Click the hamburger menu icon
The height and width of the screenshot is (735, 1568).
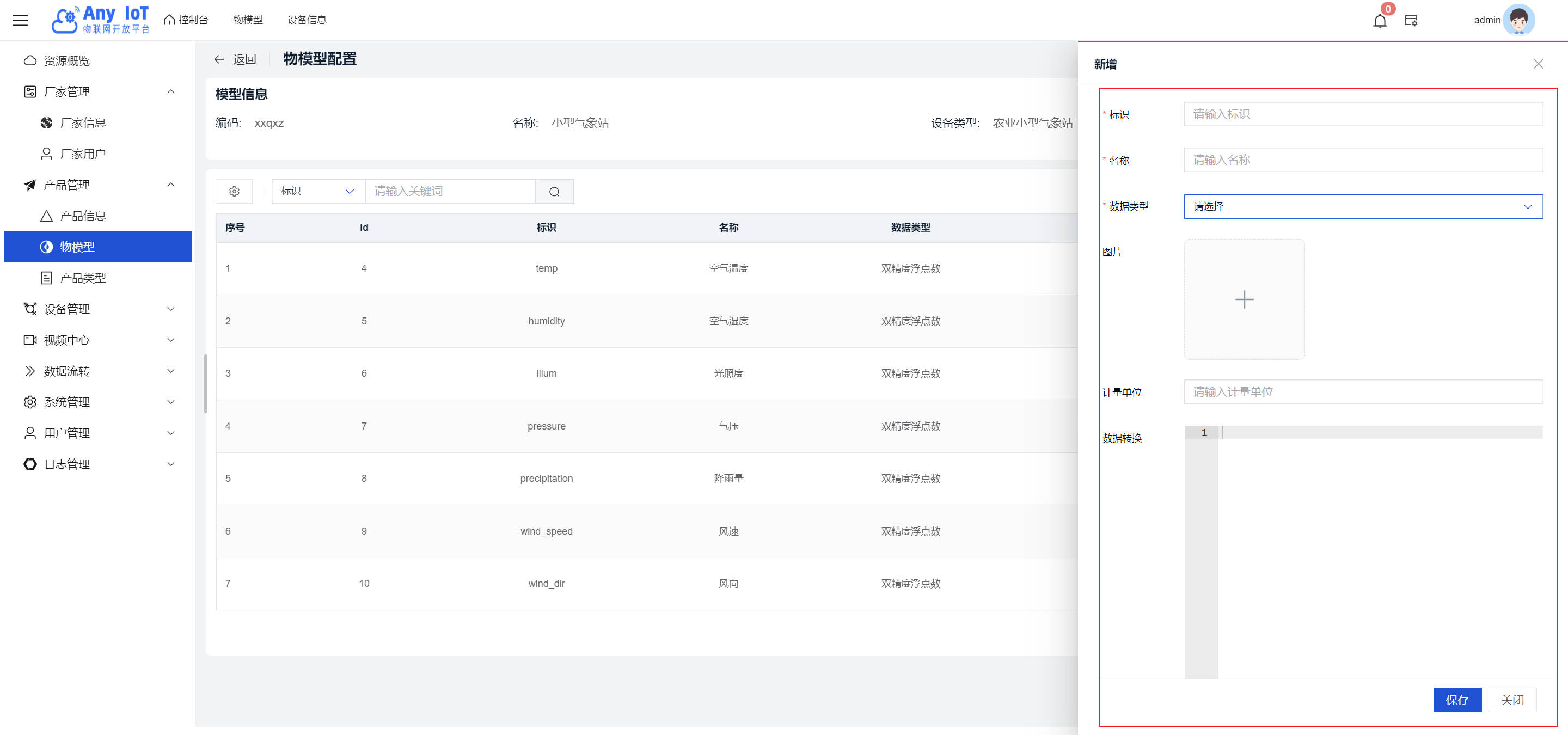coord(21,20)
